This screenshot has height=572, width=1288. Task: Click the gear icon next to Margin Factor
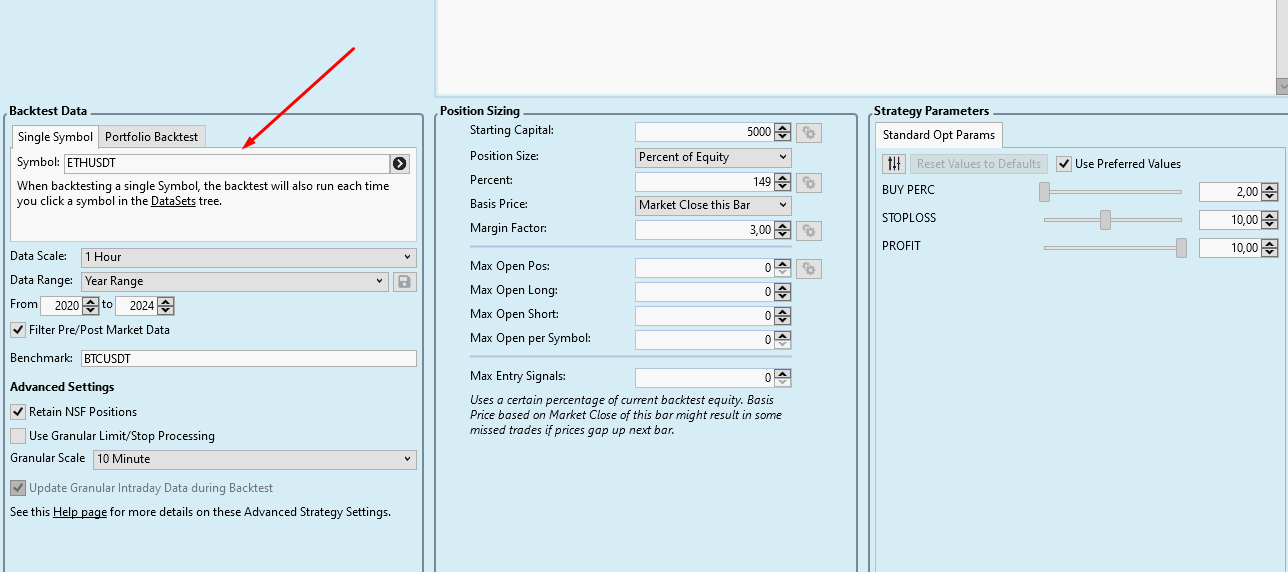(809, 231)
